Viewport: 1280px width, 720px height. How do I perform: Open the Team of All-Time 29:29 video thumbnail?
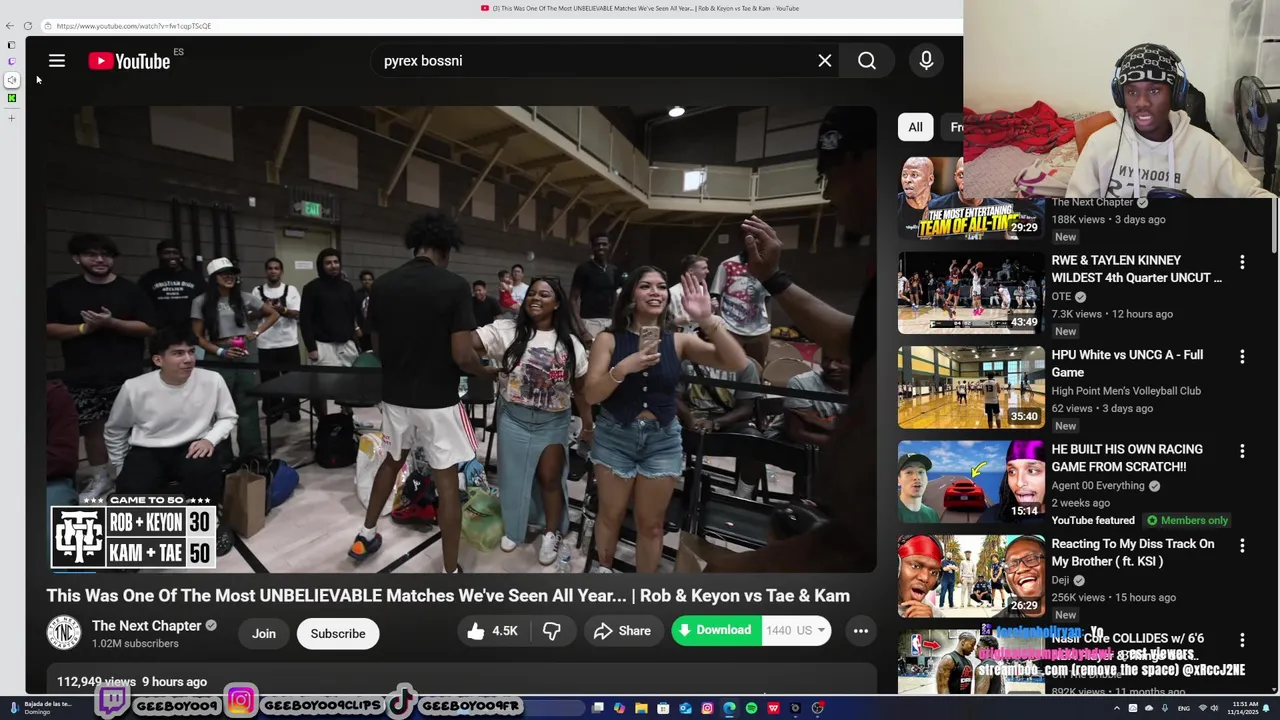click(971, 198)
